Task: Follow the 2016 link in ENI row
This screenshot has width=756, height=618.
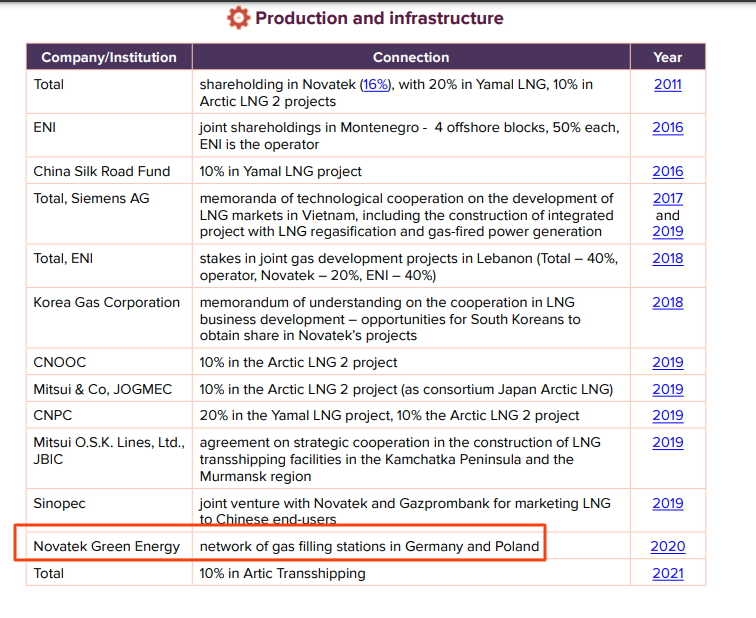Action: pyautogui.click(x=668, y=127)
